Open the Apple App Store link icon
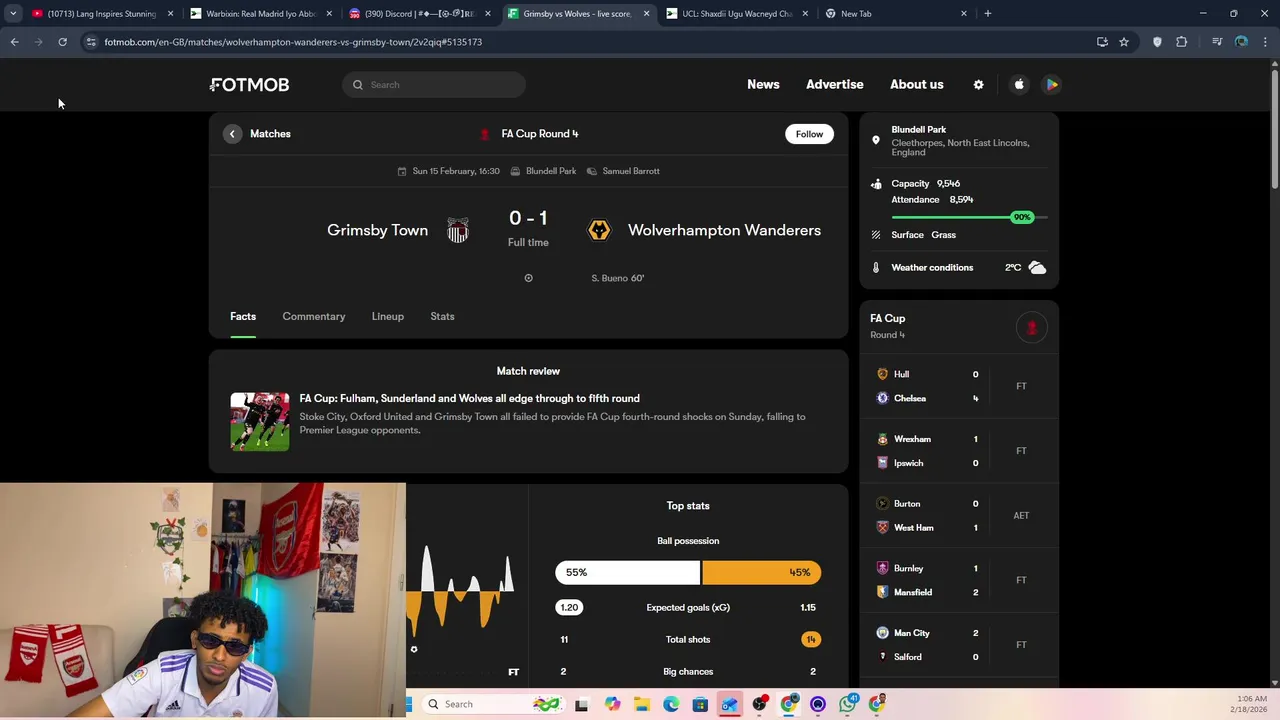This screenshot has height=720, width=1280. pyautogui.click(x=1019, y=85)
